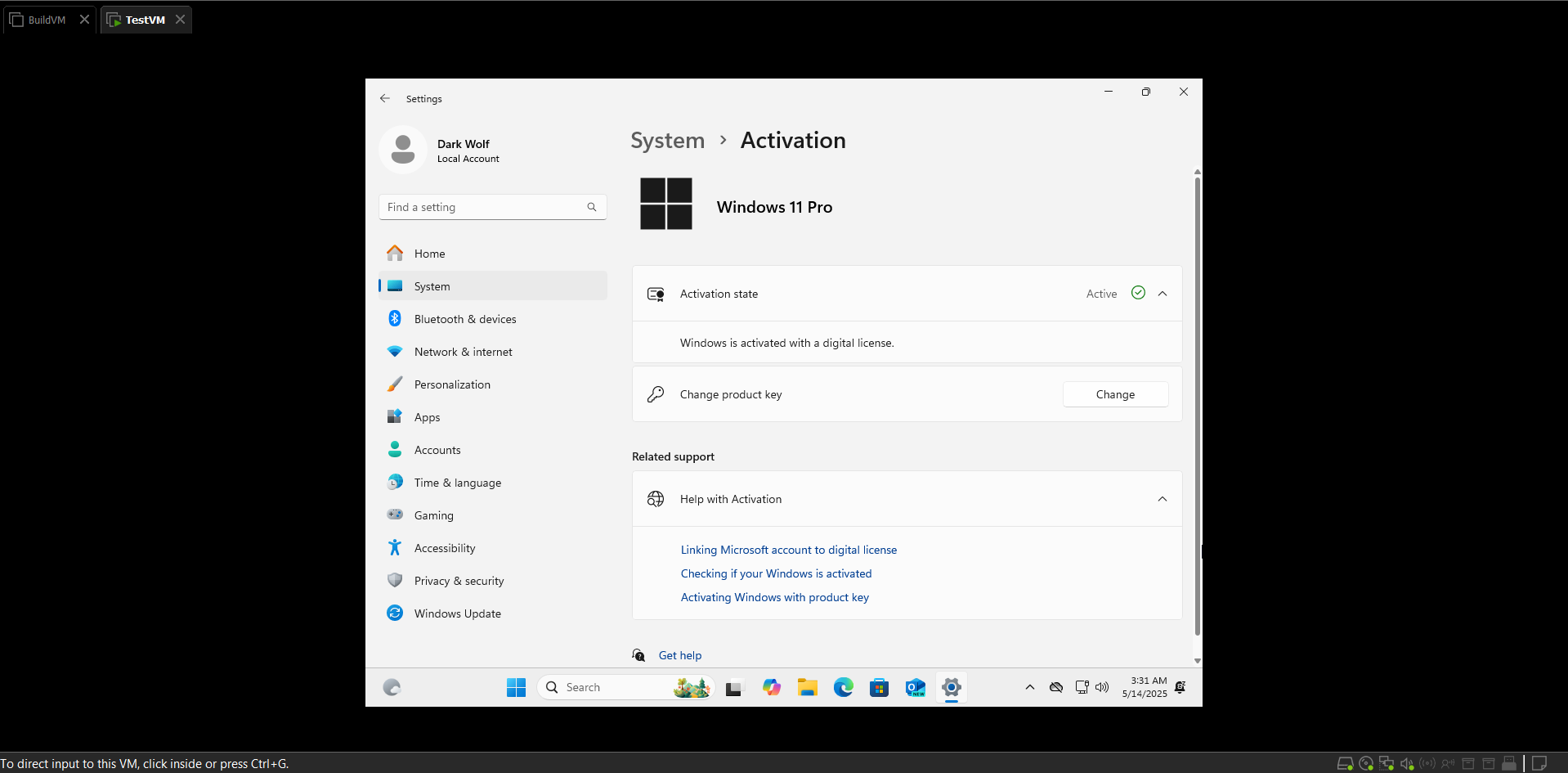
Task: Open Windows Update settings
Action: pyautogui.click(x=493, y=613)
